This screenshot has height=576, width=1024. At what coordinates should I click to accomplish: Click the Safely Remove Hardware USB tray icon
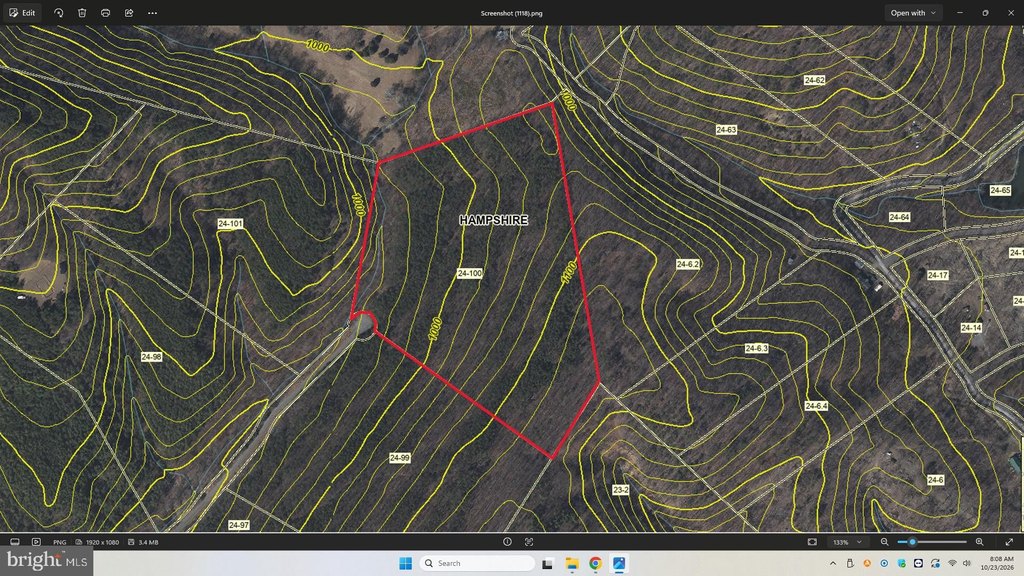click(x=850, y=563)
